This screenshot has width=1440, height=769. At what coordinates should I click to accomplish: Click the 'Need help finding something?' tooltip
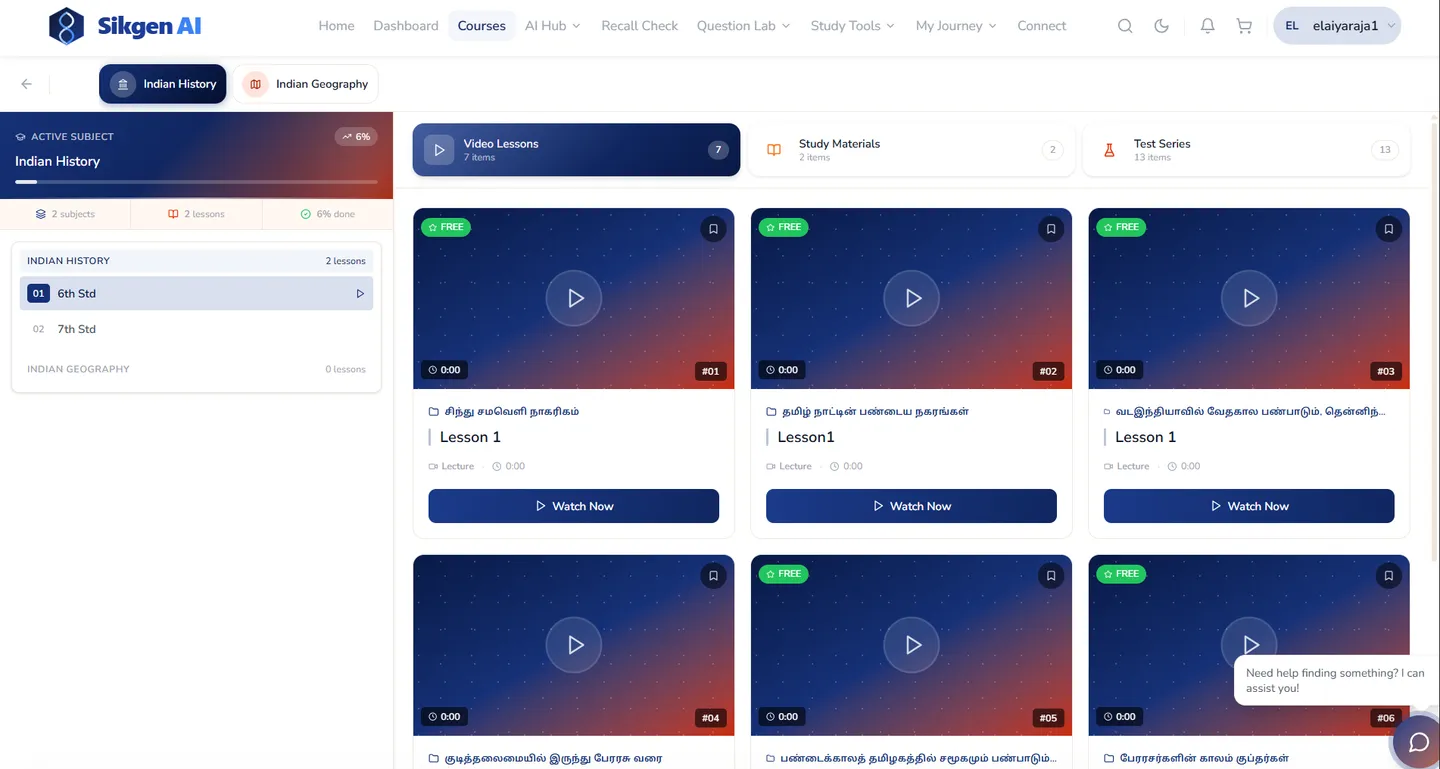(1335, 680)
